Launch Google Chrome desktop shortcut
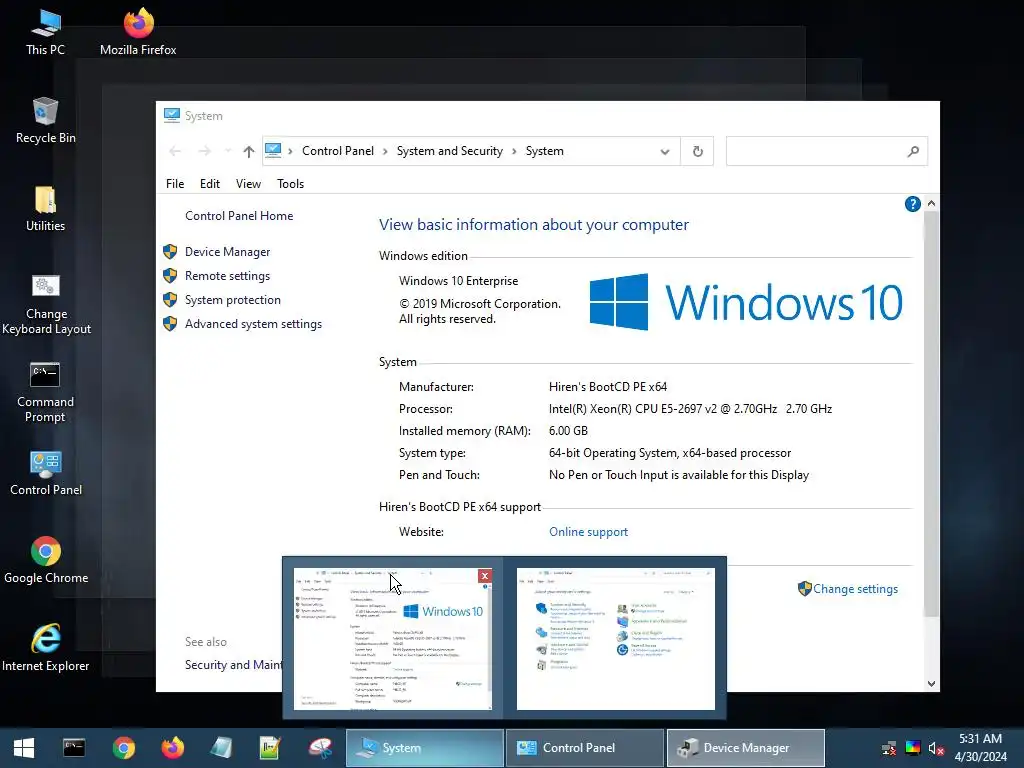The width and height of the screenshot is (1024, 768). tap(46, 560)
